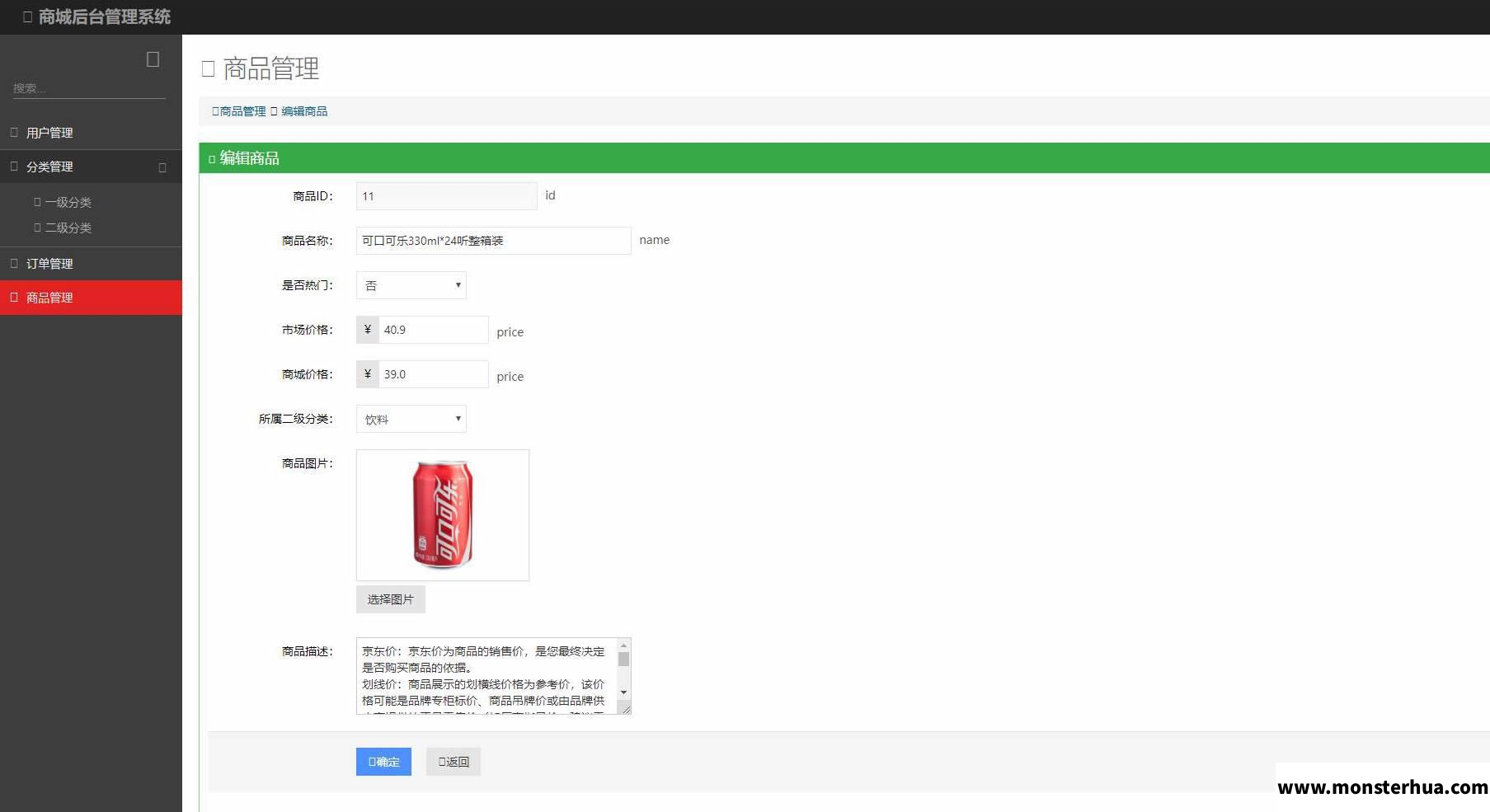
Task: Click the icon beside 商品管理 sidebar item
Action: 14,297
